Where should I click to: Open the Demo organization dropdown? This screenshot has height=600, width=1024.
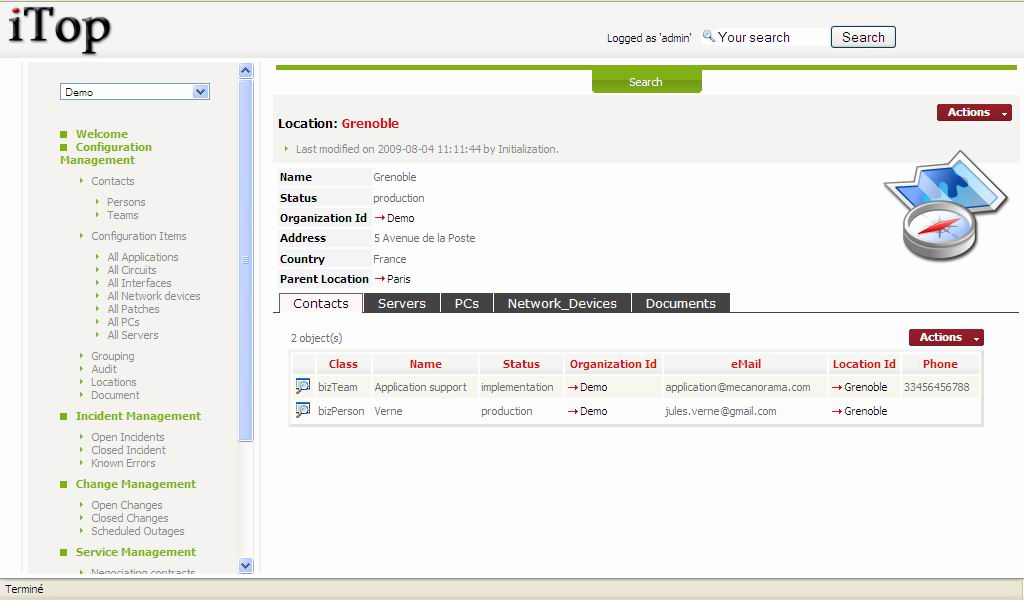tap(135, 92)
